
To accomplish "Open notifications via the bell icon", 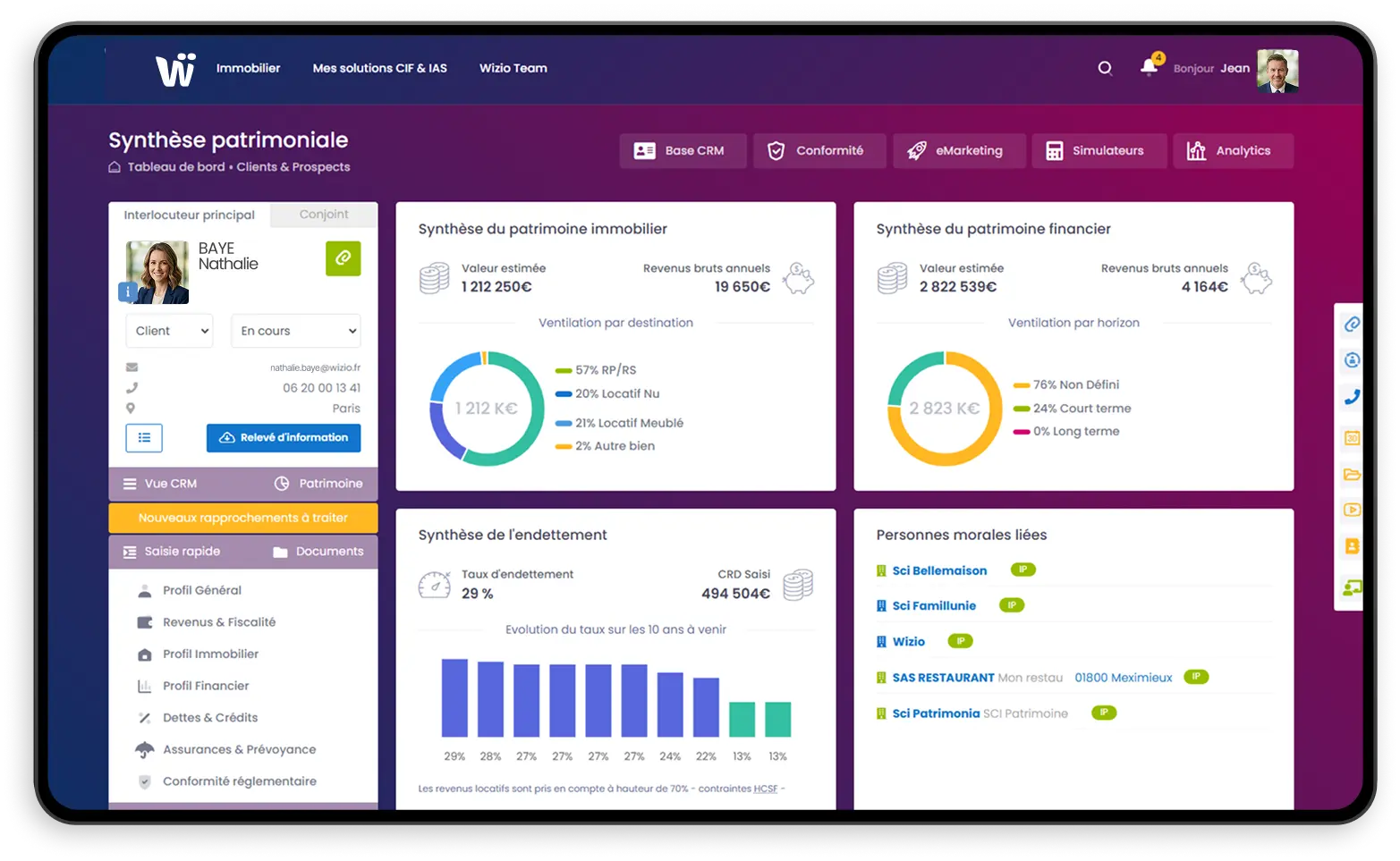I will [1149, 68].
